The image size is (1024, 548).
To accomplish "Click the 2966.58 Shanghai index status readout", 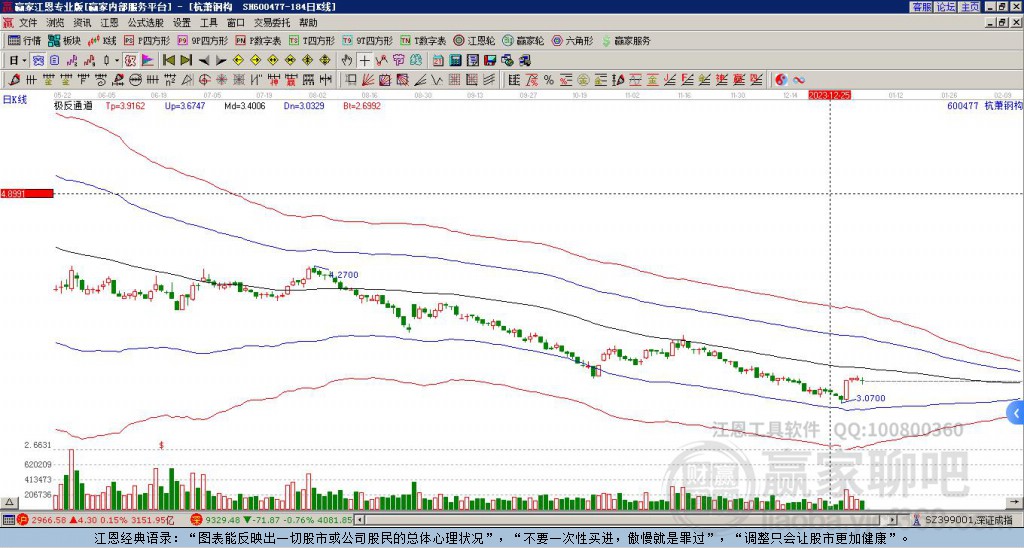I will point(96,520).
